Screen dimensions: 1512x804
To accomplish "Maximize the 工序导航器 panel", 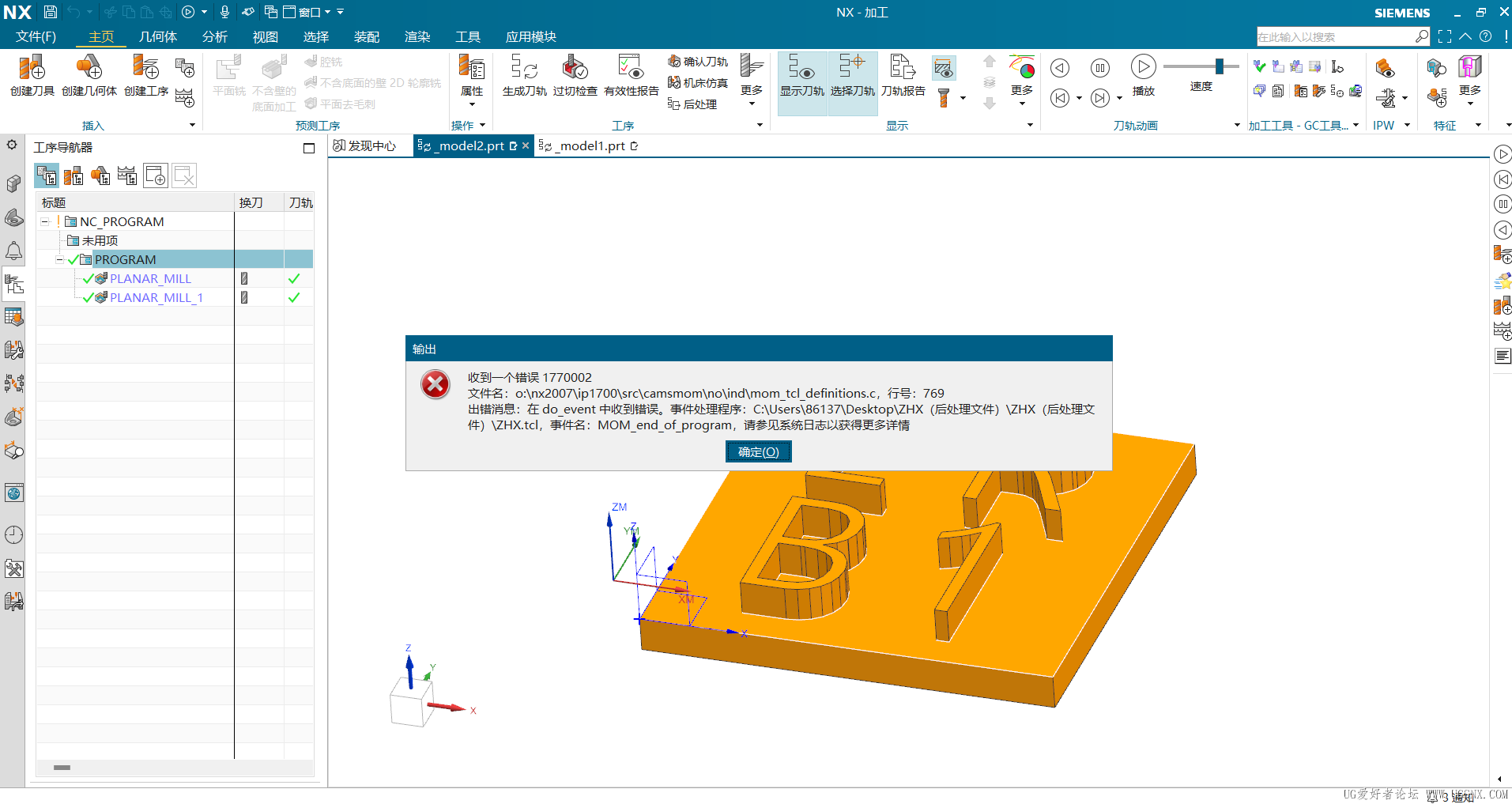I will (x=308, y=148).
